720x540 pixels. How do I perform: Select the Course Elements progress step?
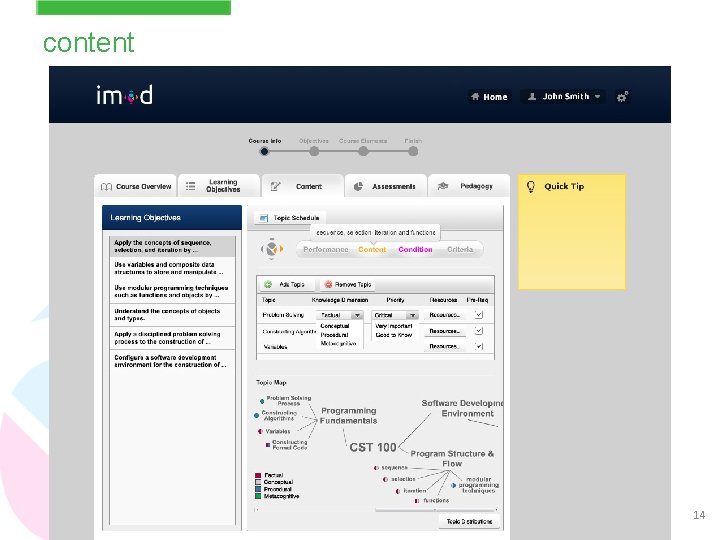point(363,152)
